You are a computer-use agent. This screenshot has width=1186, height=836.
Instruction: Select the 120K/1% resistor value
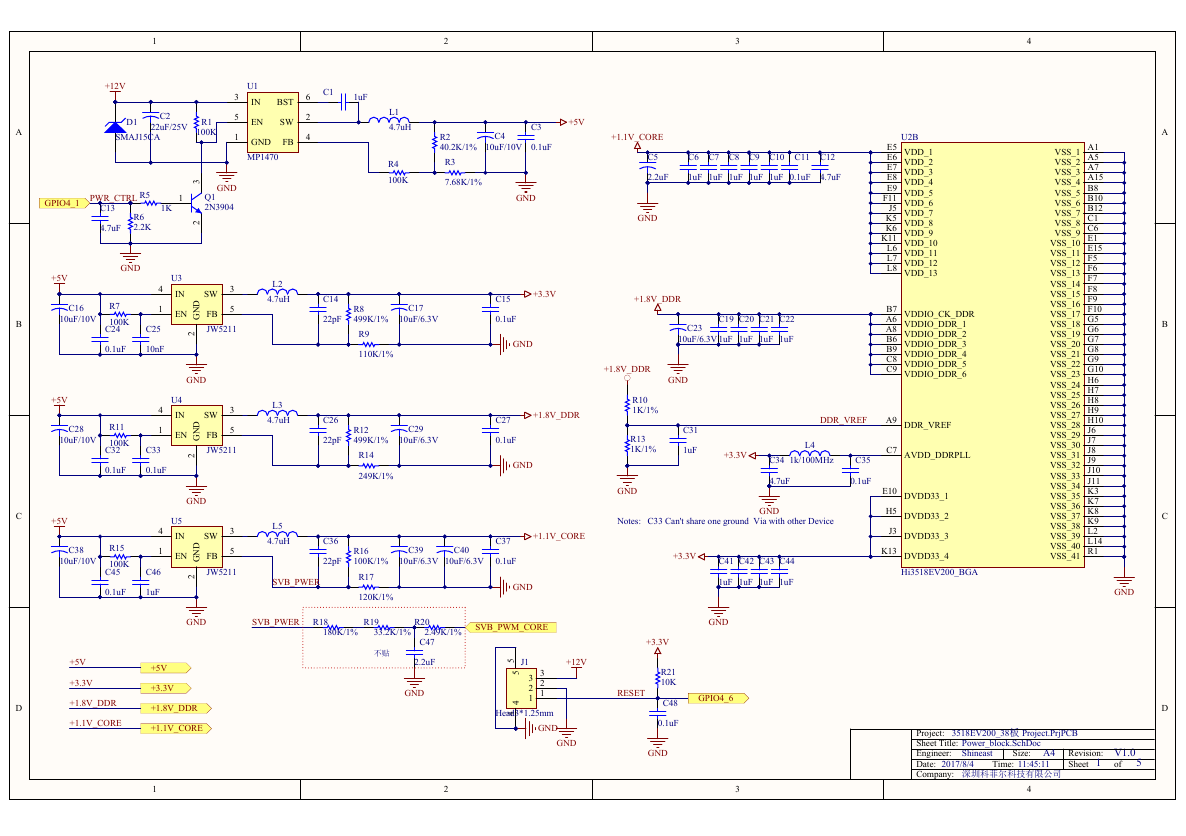pyautogui.click(x=375, y=597)
